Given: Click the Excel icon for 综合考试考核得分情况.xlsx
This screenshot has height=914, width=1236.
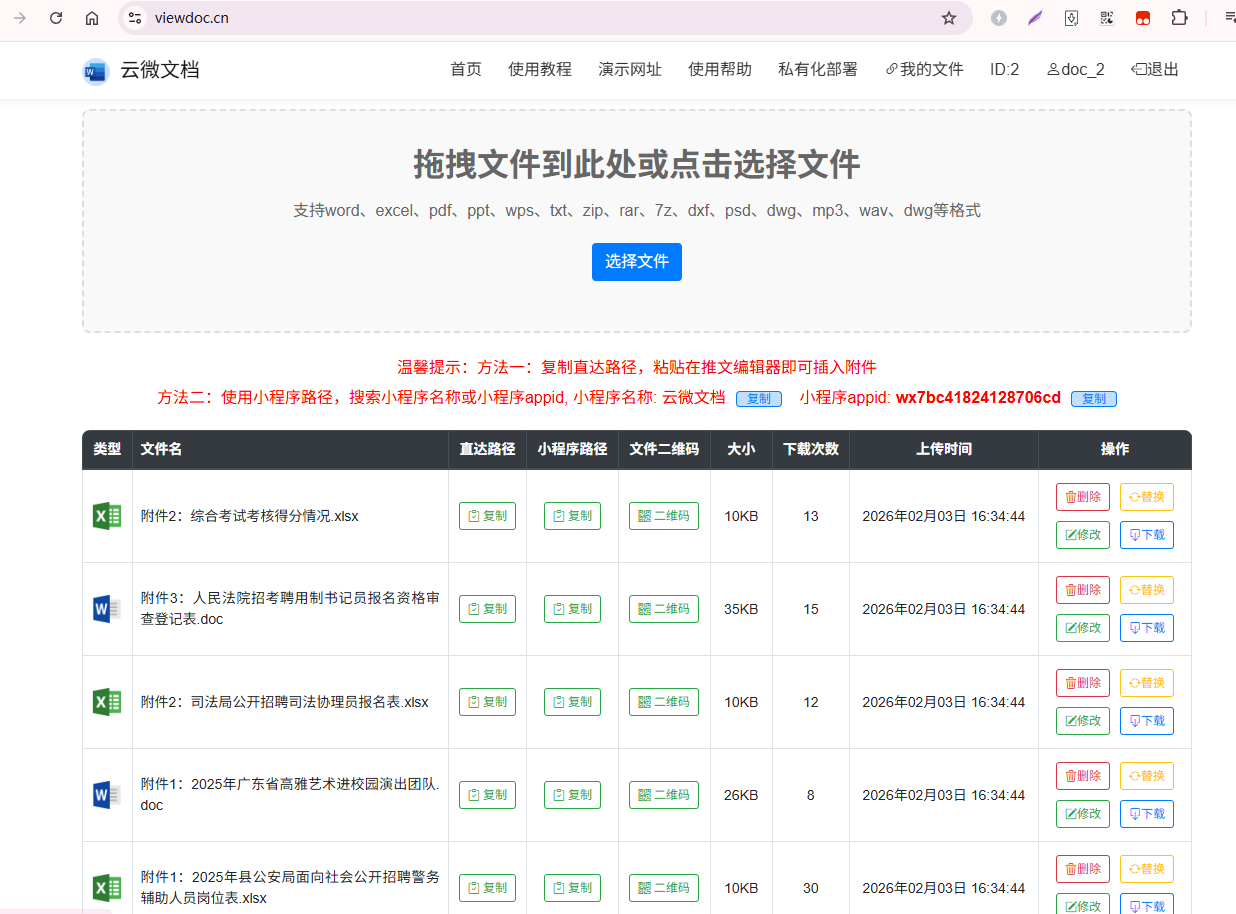Looking at the screenshot, I should (106, 516).
